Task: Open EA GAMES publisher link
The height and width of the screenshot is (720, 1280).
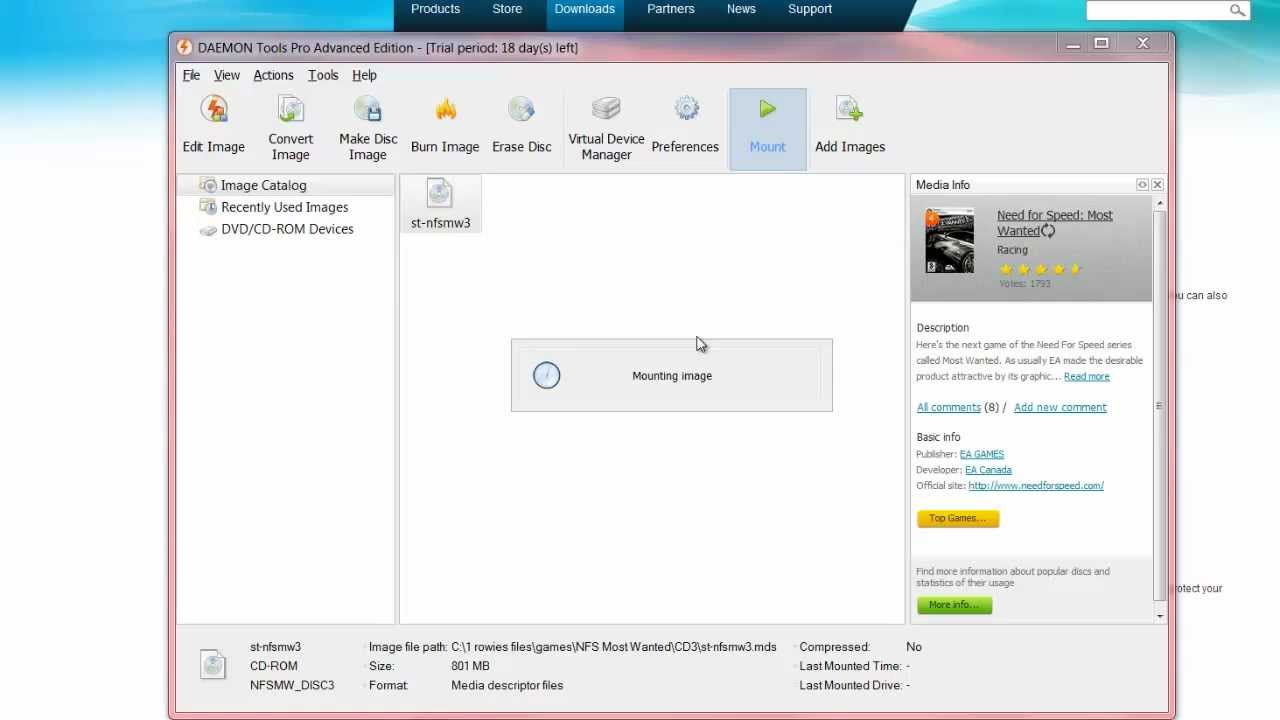Action: coord(981,454)
